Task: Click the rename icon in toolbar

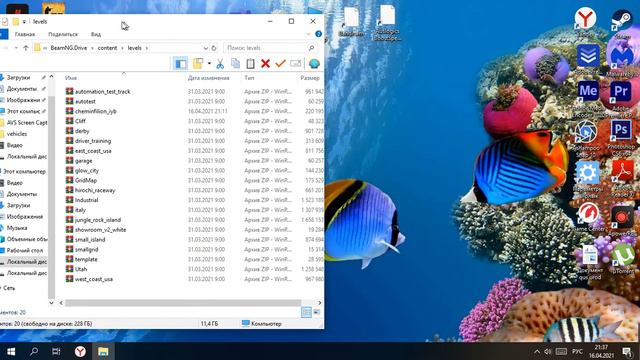Action: [296, 64]
